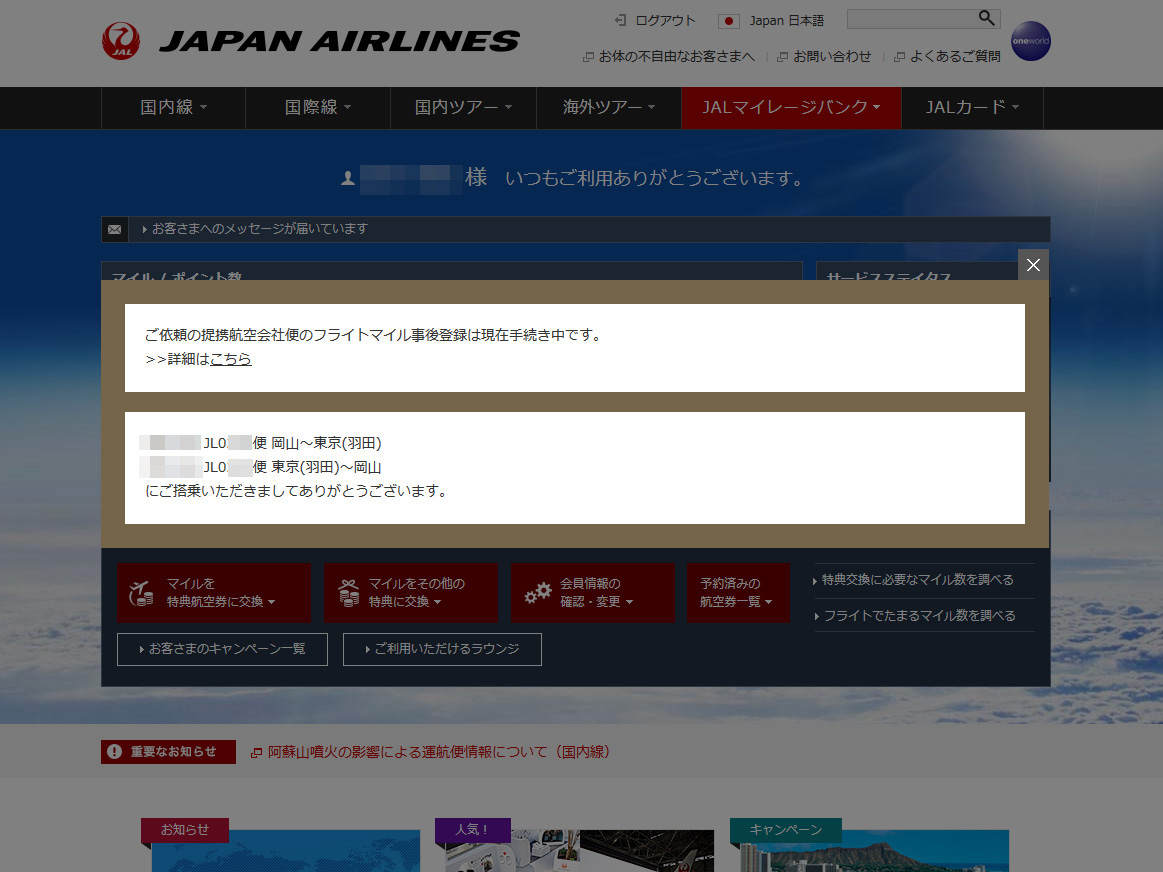Open the お問い合わせ link
The width and height of the screenshot is (1163, 872).
831,56
